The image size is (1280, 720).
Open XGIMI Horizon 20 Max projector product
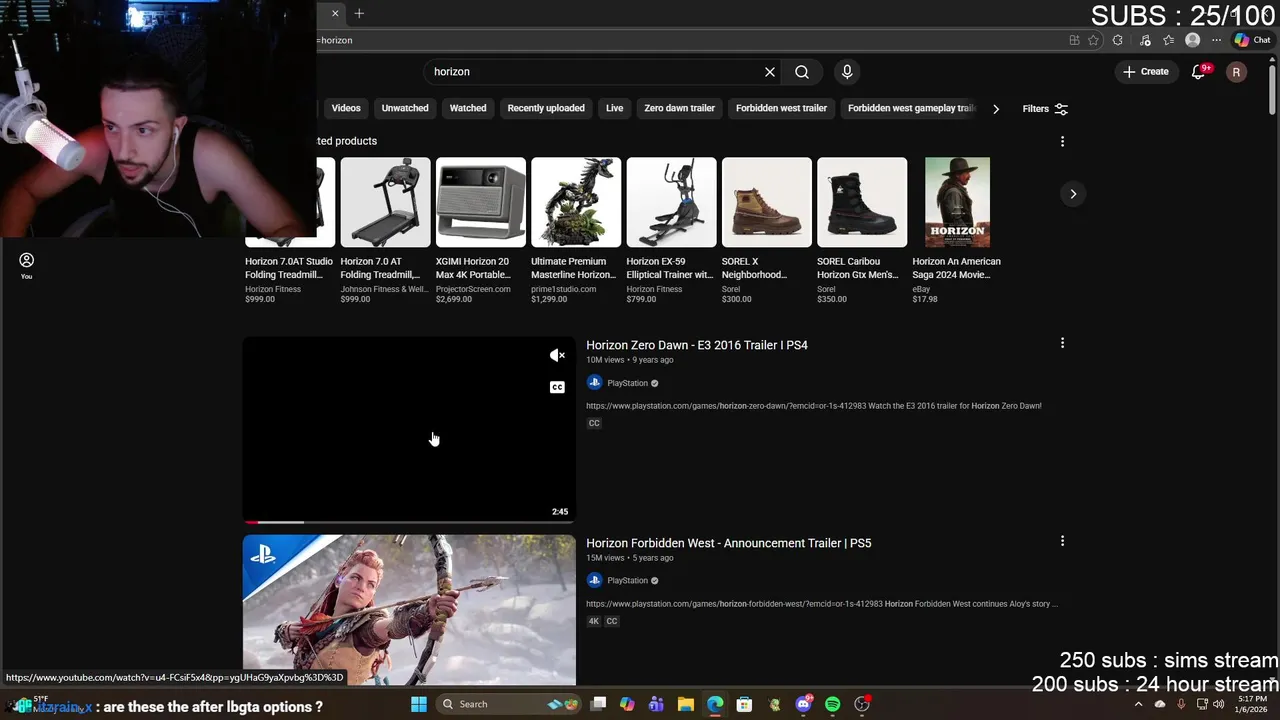point(480,231)
